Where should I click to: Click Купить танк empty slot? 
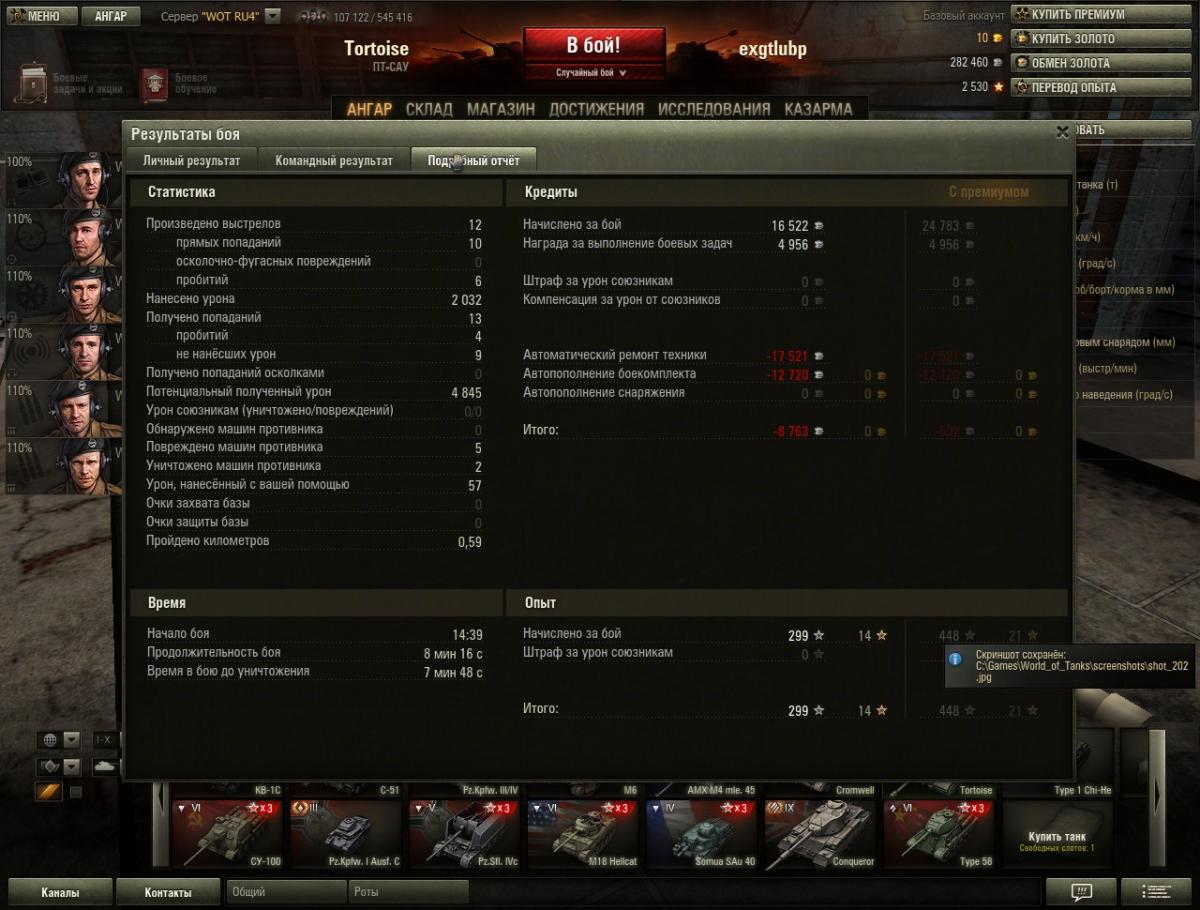(1057, 834)
